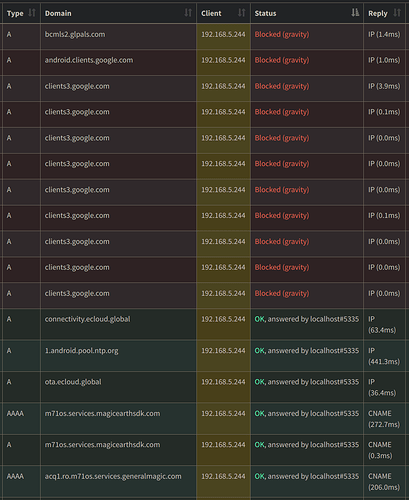The height and width of the screenshot is (500, 409).
Task: Click the Domain header label
Action: (58, 13)
